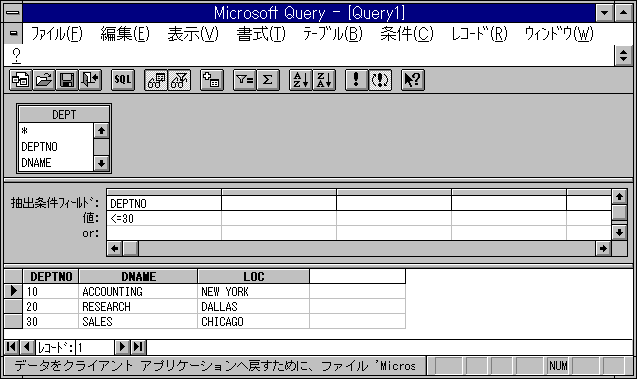Click the DNAME column header
Screen dimensions: 637x379
(138, 277)
